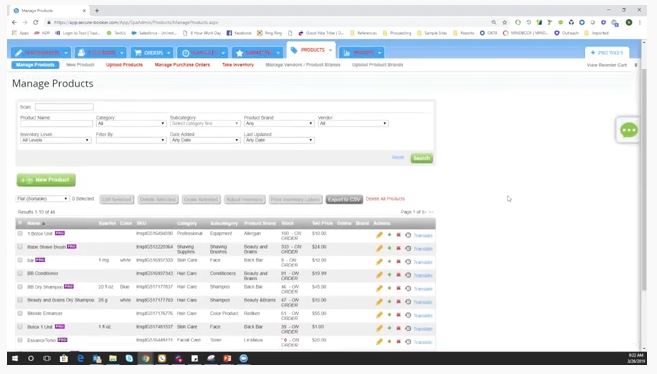657x374 pixels.
Task: Click the green Search button
Action: tap(421, 158)
